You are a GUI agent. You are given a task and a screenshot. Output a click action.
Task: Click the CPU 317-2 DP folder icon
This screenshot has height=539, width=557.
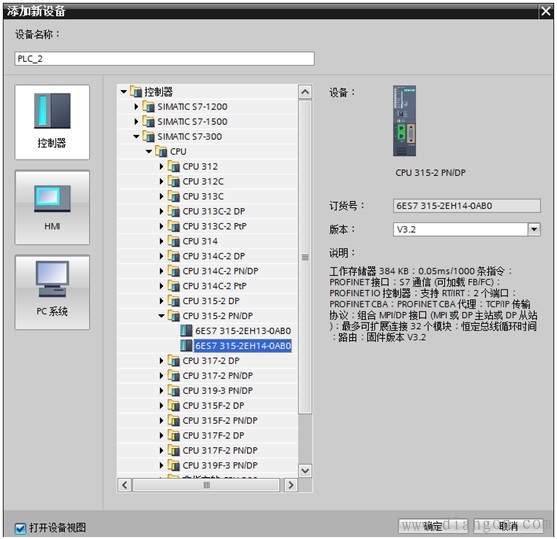[173, 361]
